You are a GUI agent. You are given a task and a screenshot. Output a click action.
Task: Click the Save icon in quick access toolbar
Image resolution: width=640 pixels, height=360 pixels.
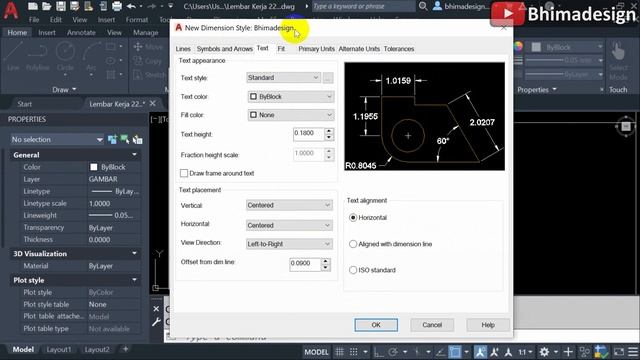point(60,6)
